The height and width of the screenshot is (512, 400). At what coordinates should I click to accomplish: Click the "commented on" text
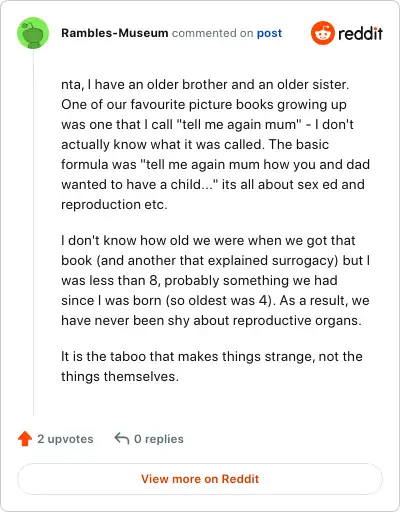click(x=213, y=33)
